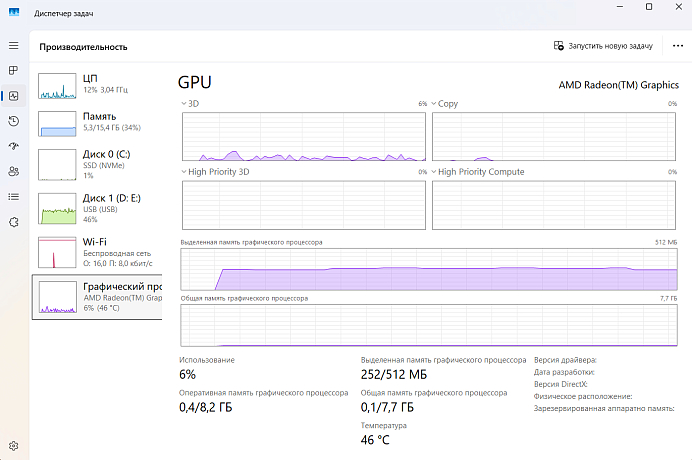Open the Details page icon
The width and height of the screenshot is (692, 460).
point(13,196)
